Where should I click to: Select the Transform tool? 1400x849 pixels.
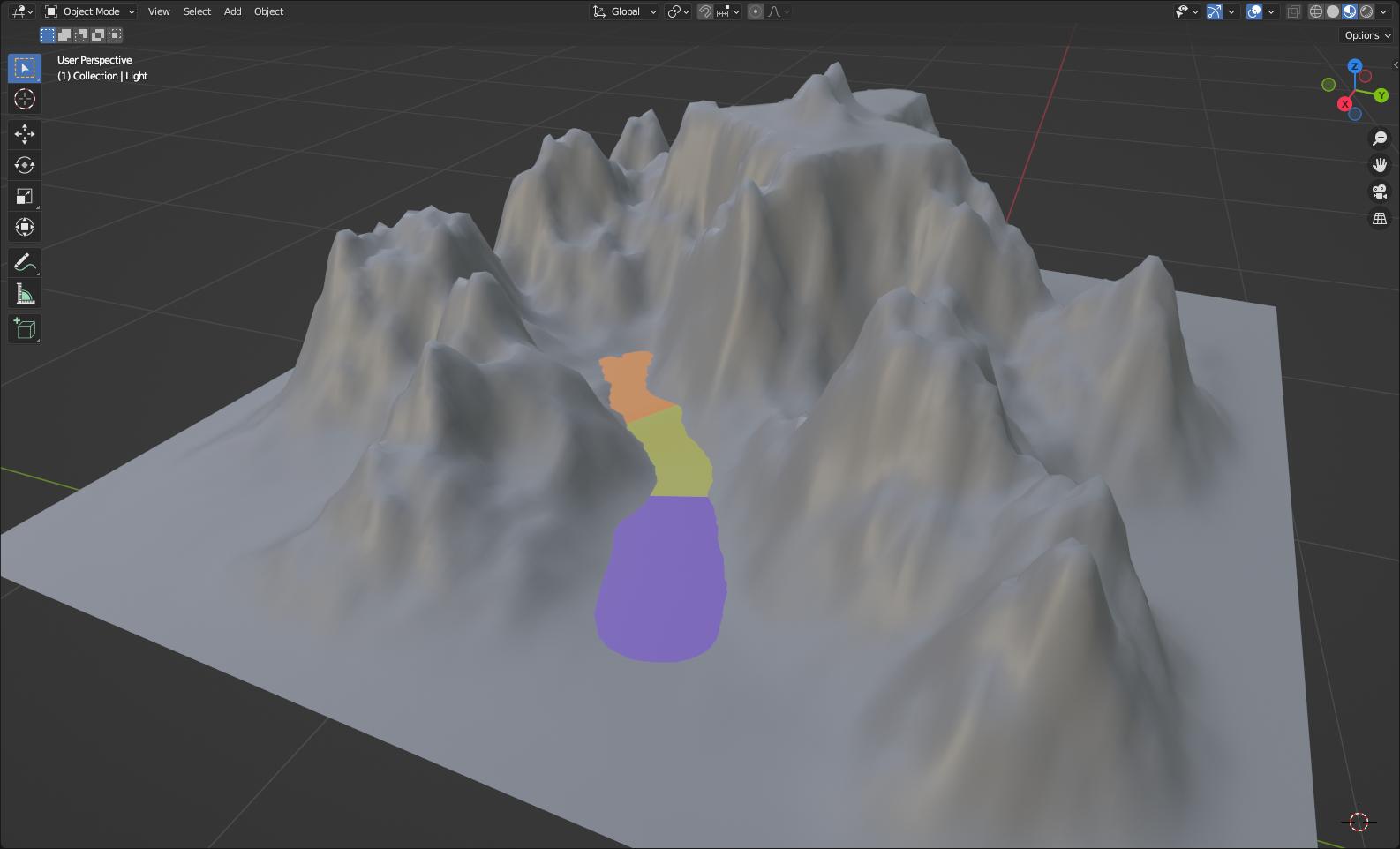25,227
